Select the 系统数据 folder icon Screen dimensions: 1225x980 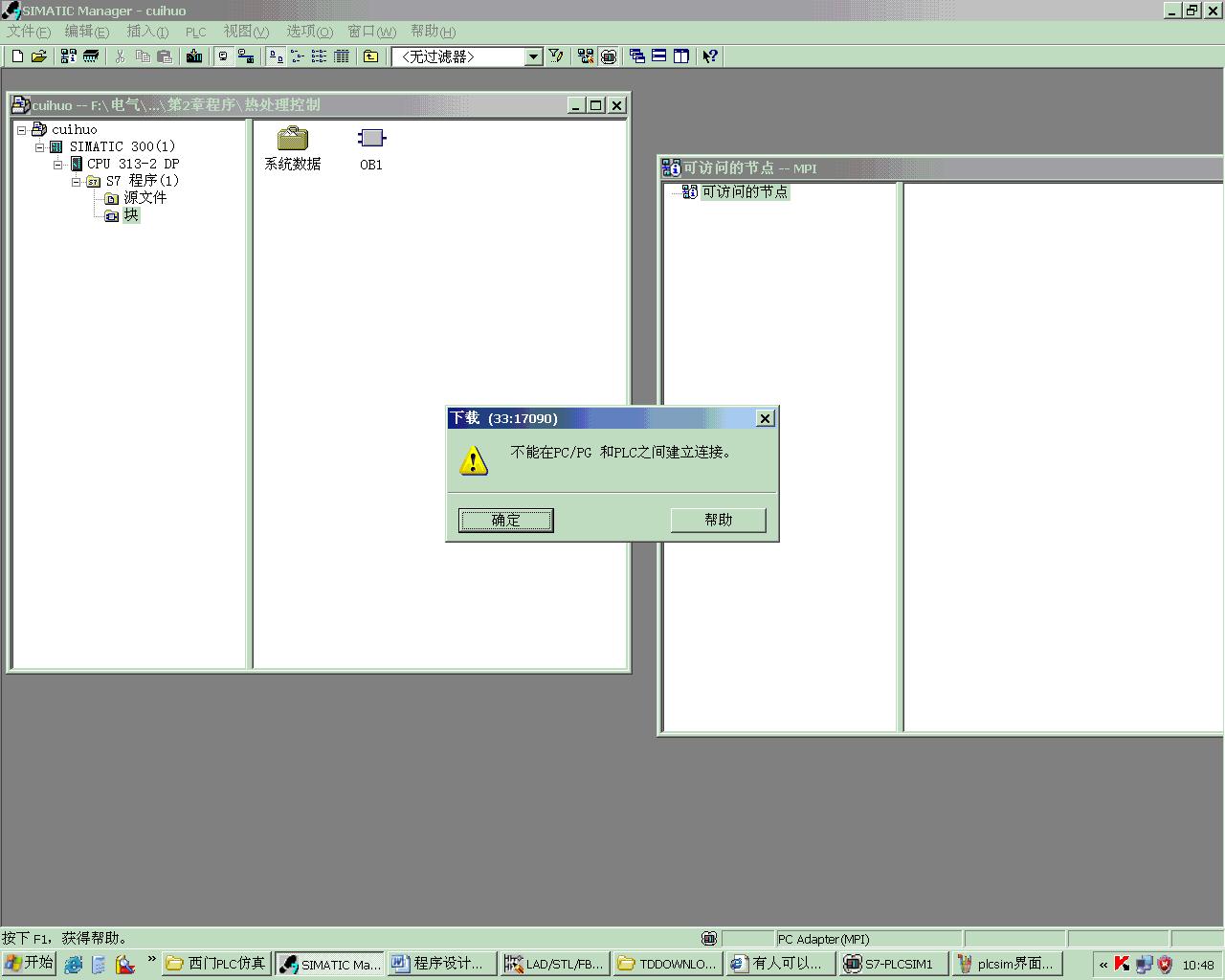[x=292, y=139]
